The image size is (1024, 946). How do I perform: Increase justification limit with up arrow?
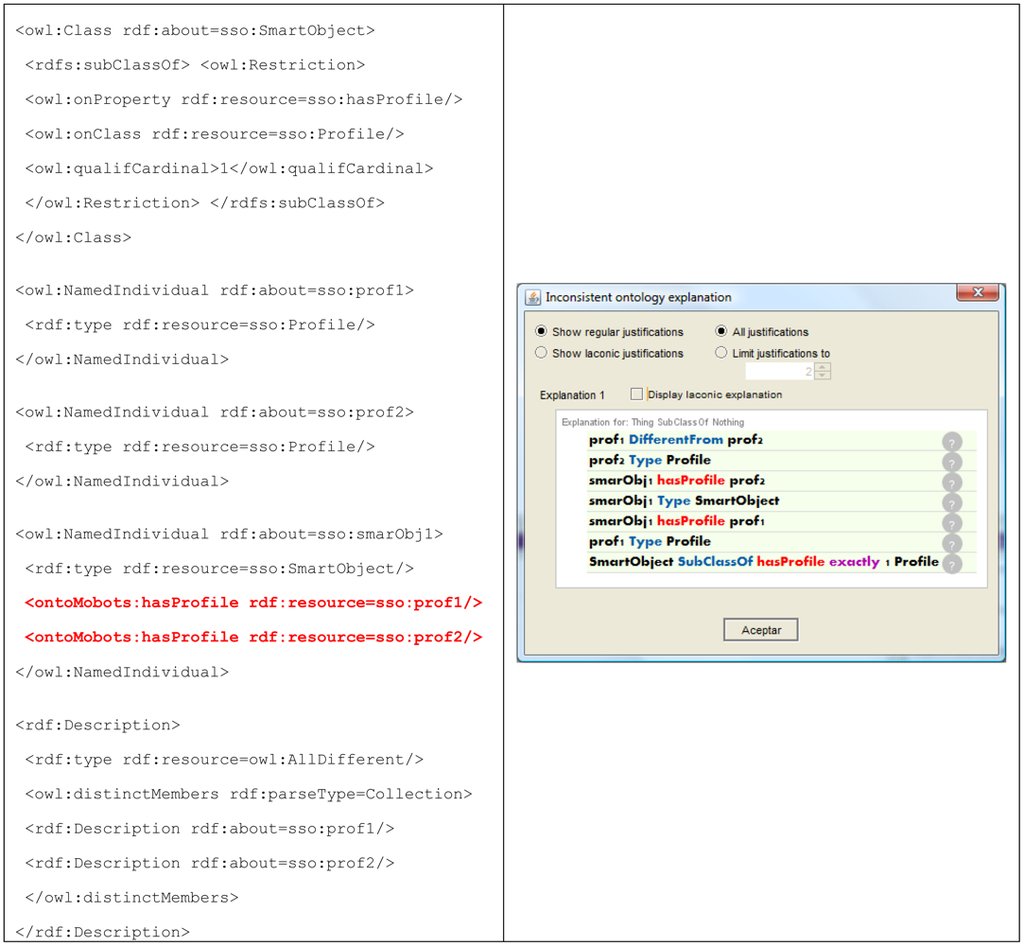point(822,367)
